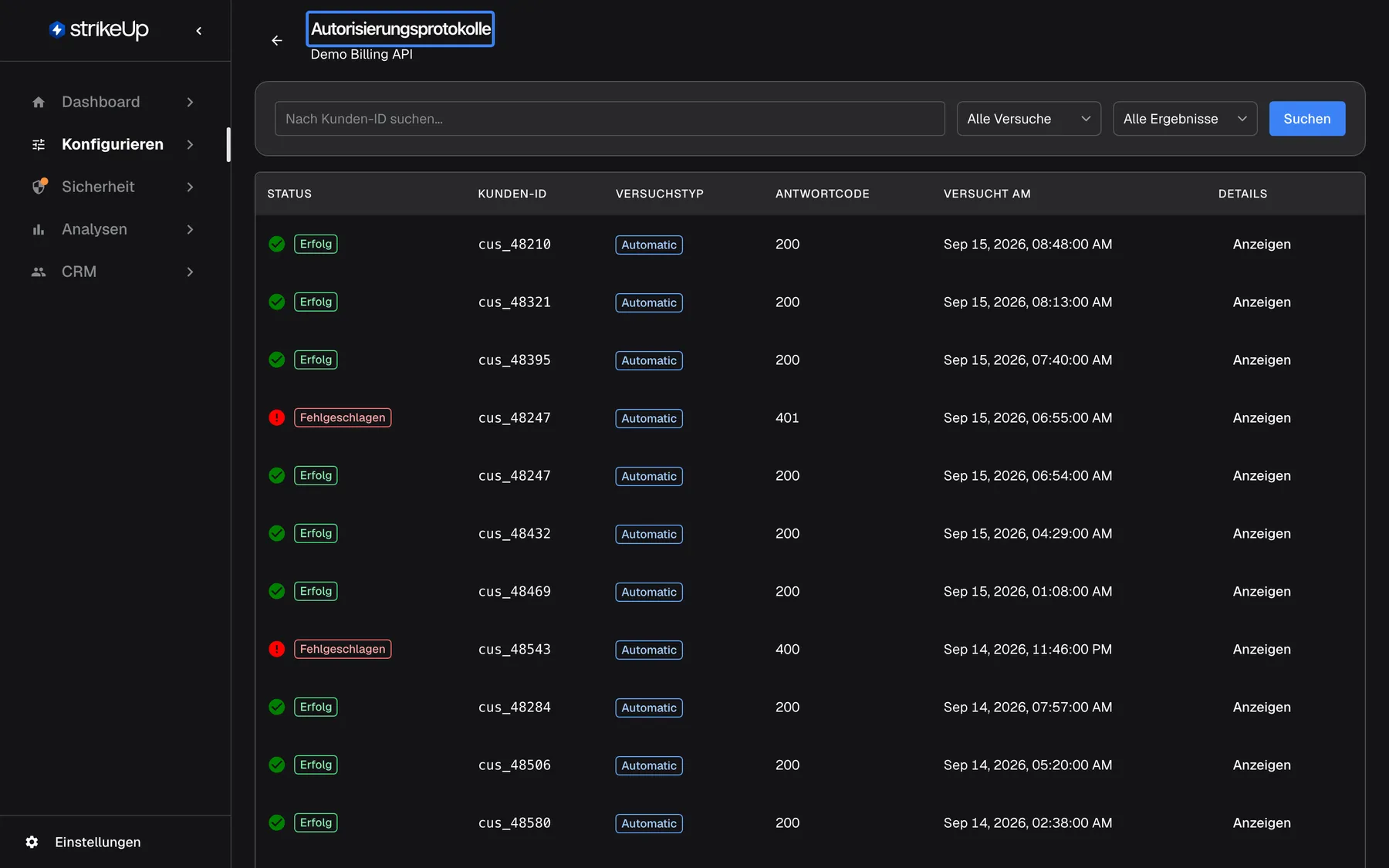Viewport: 1389px width, 868px height.
Task: Click the Dashboard home icon
Action: pos(39,102)
